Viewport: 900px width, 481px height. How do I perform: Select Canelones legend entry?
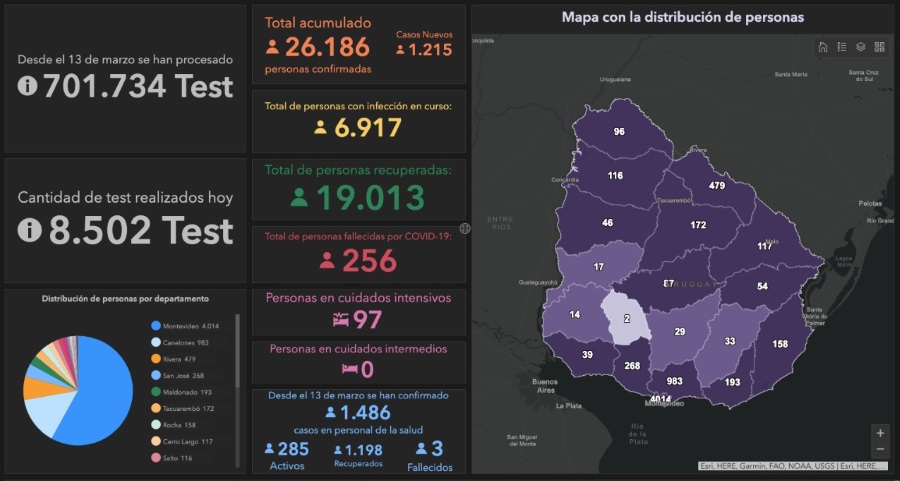[x=186, y=343]
